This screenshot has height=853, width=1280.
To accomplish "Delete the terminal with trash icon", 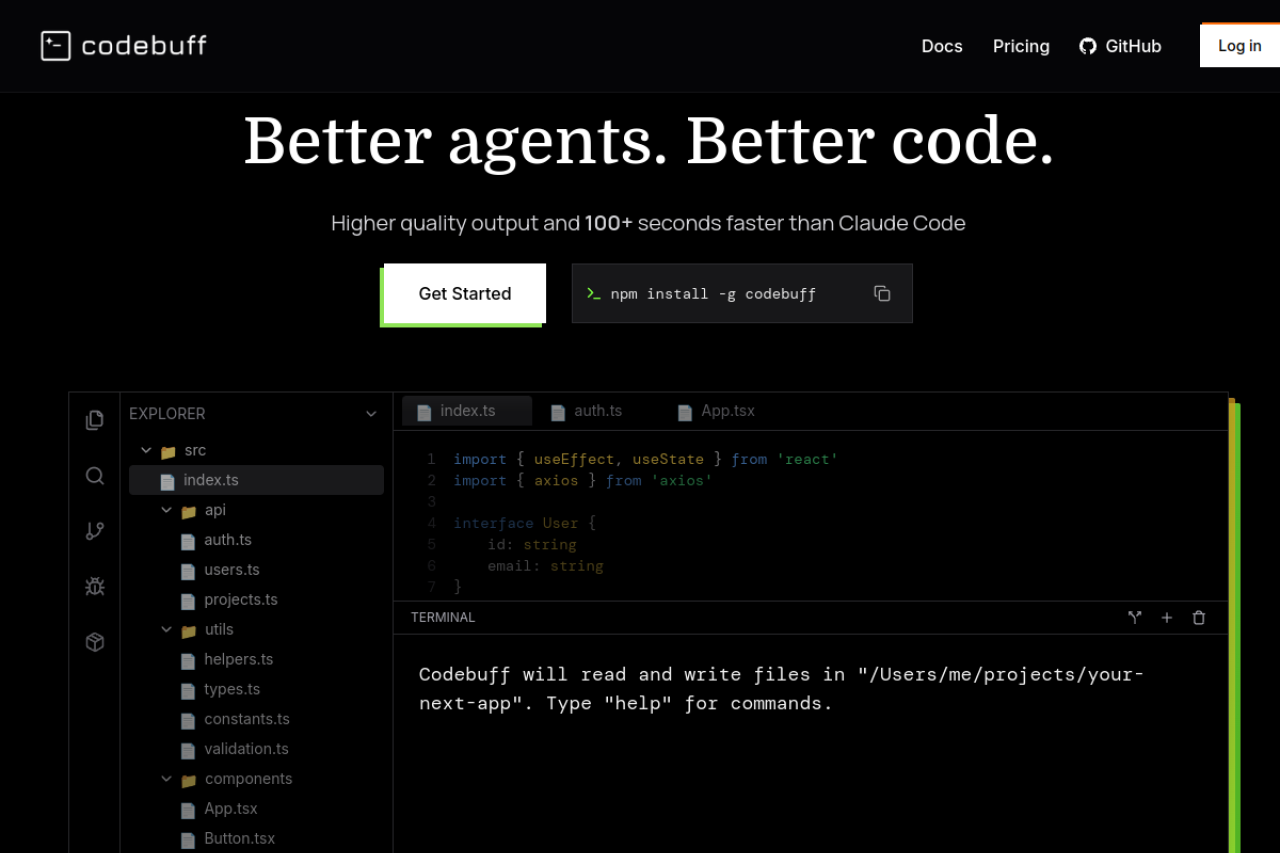I will click(1199, 618).
